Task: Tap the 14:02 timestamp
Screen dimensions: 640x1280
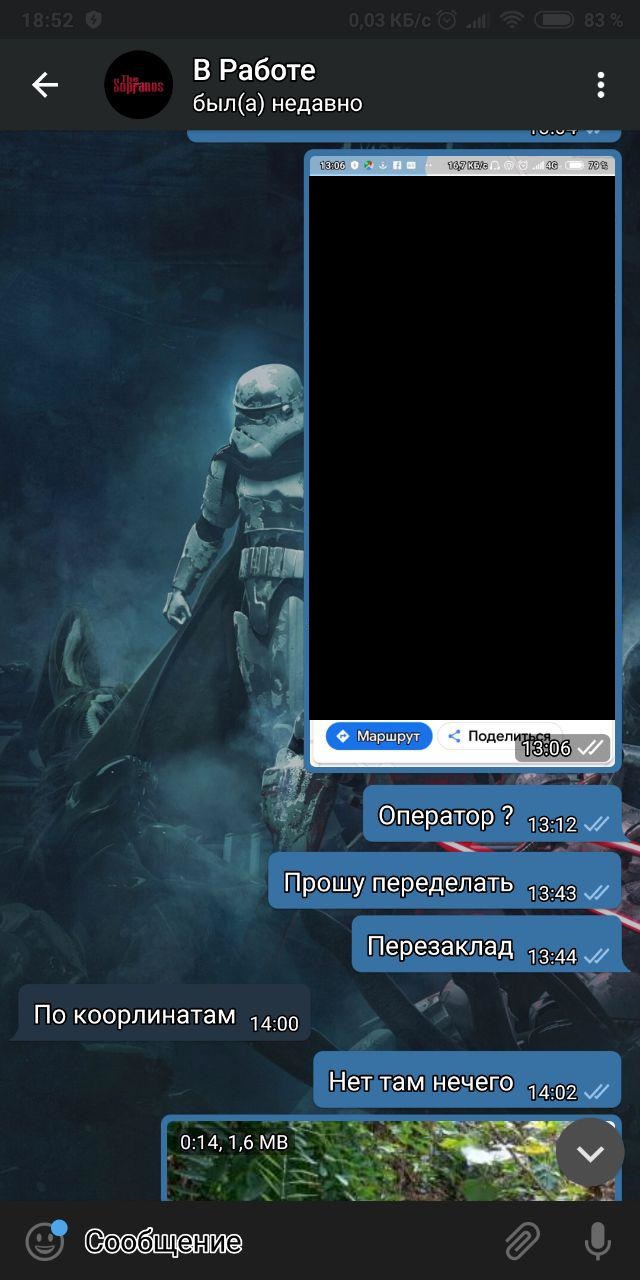Action: (552, 1091)
